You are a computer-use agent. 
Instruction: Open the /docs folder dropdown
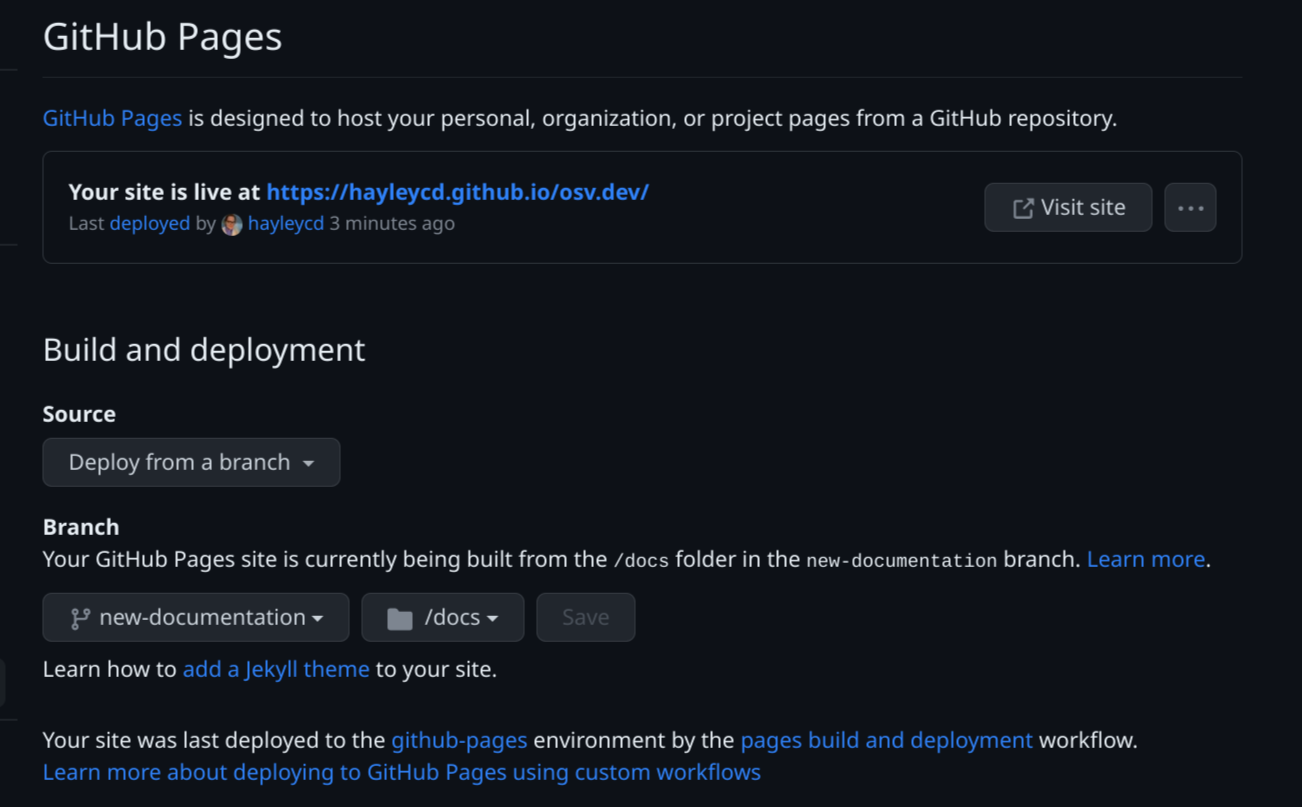tap(443, 617)
